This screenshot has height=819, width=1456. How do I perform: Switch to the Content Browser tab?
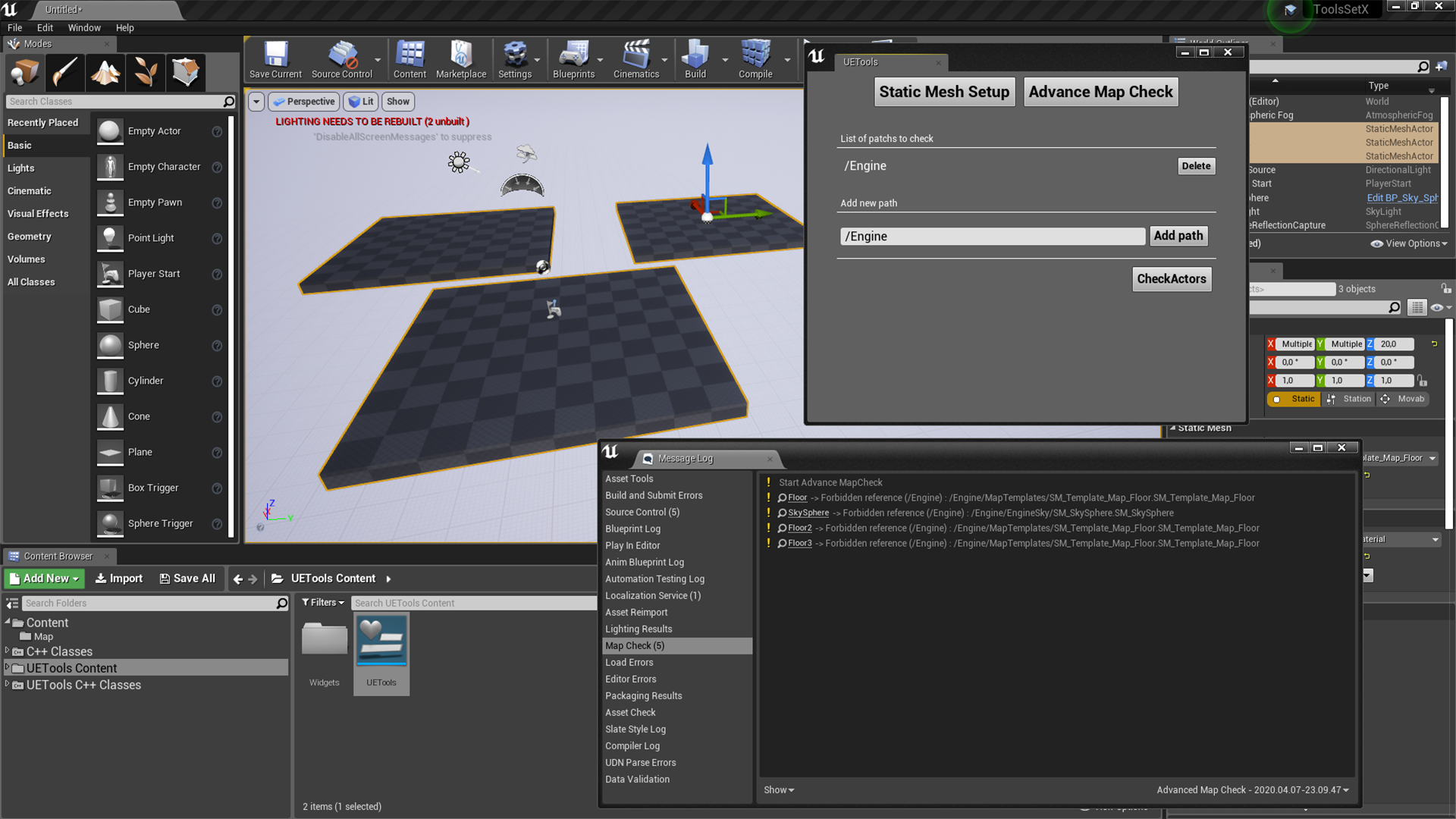(59, 555)
